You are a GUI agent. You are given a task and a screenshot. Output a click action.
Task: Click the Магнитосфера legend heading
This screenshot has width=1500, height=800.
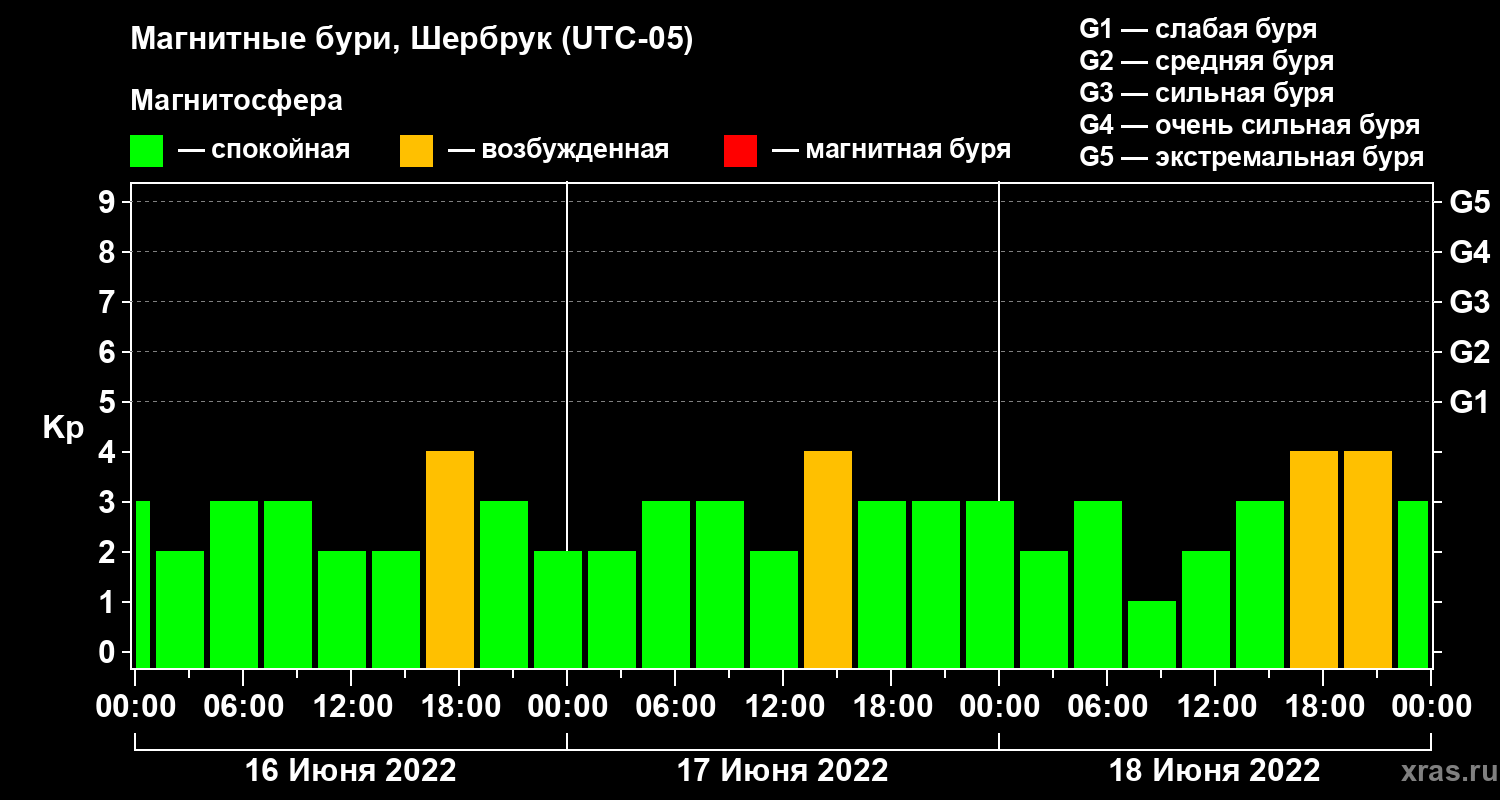click(236, 101)
